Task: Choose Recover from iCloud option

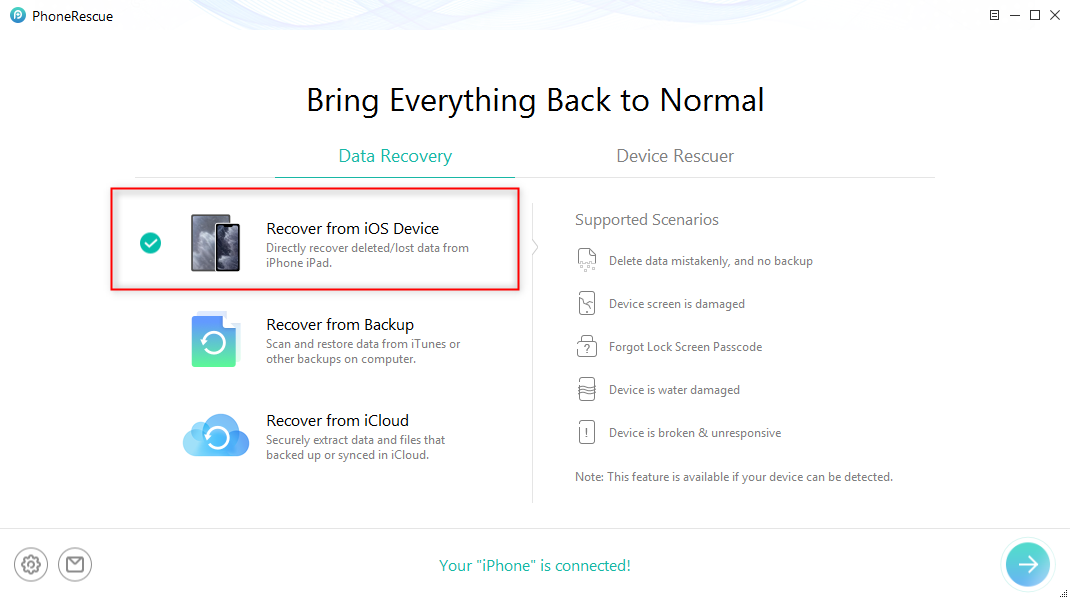Action: pyautogui.click(x=337, y=421)
